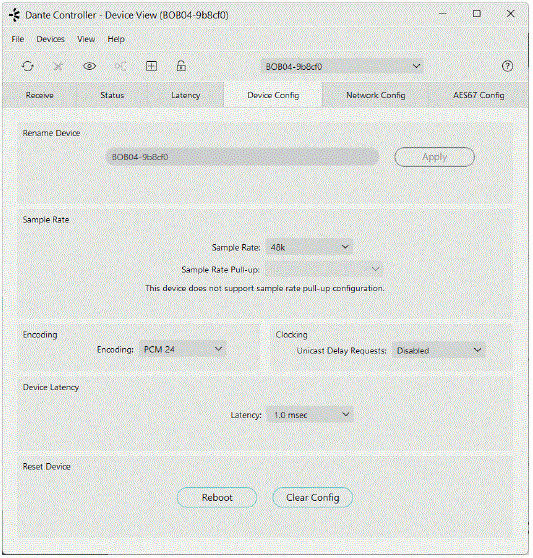Click the Apply button for rename
Screen dimensions: 533x558
point(434,157)
